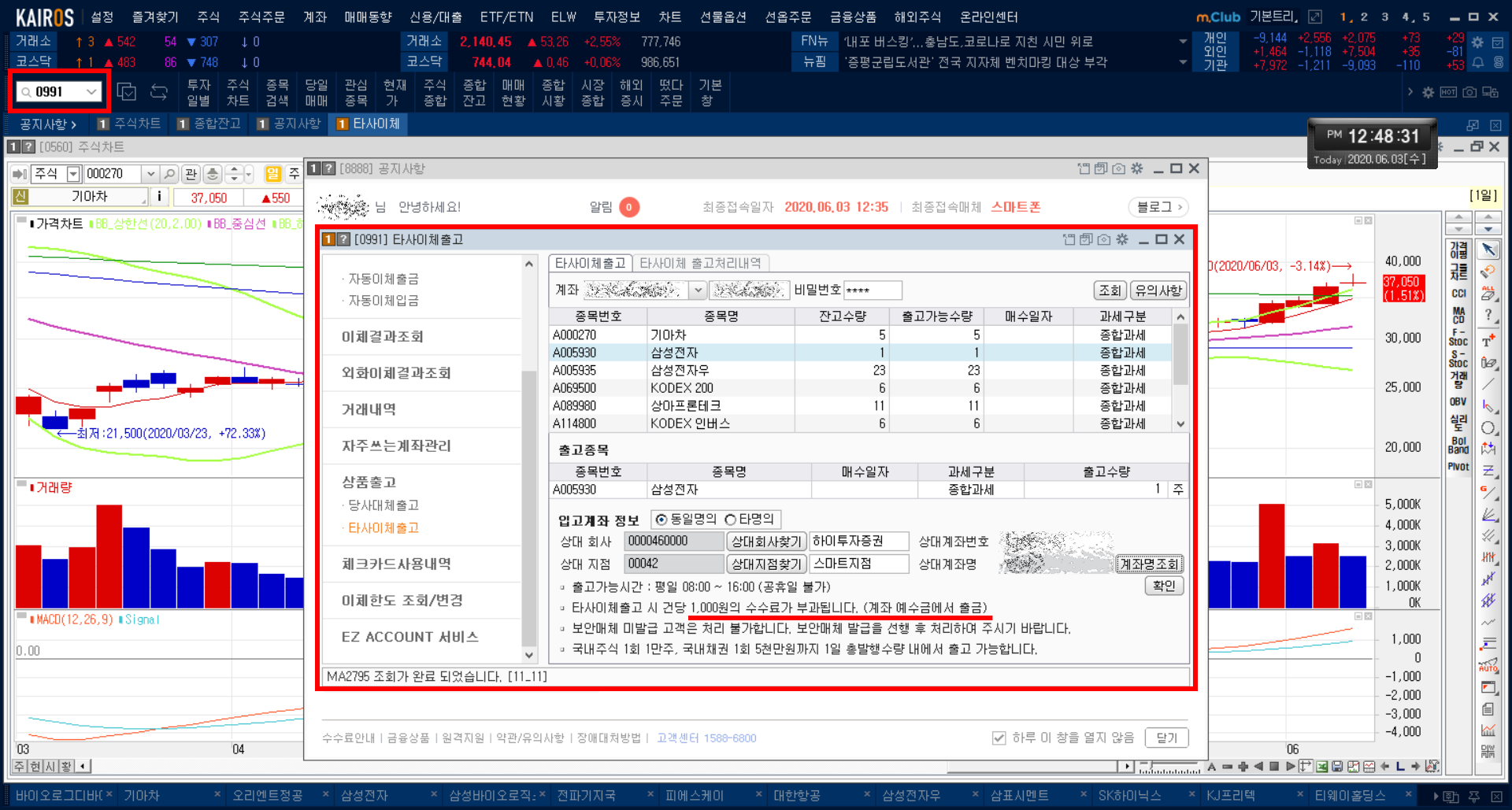Adjust the chart zoom slider in the bottom toolbar
This screenshot has height=810, width=1512.
[x=1150, y=764]
